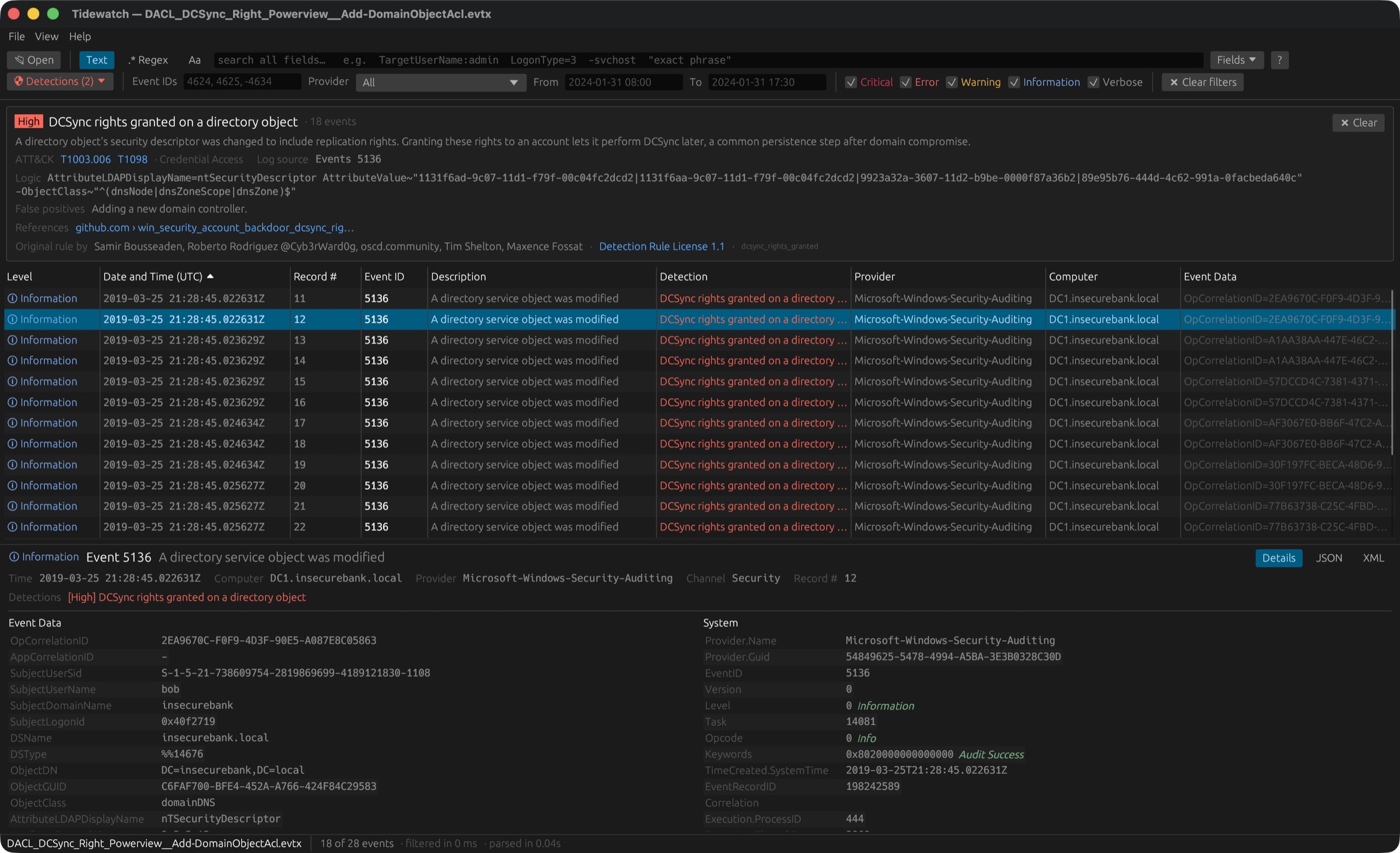Screen dimensions: 1400x853
Task: Switch to the XML tab
Action: (1373, 558)
